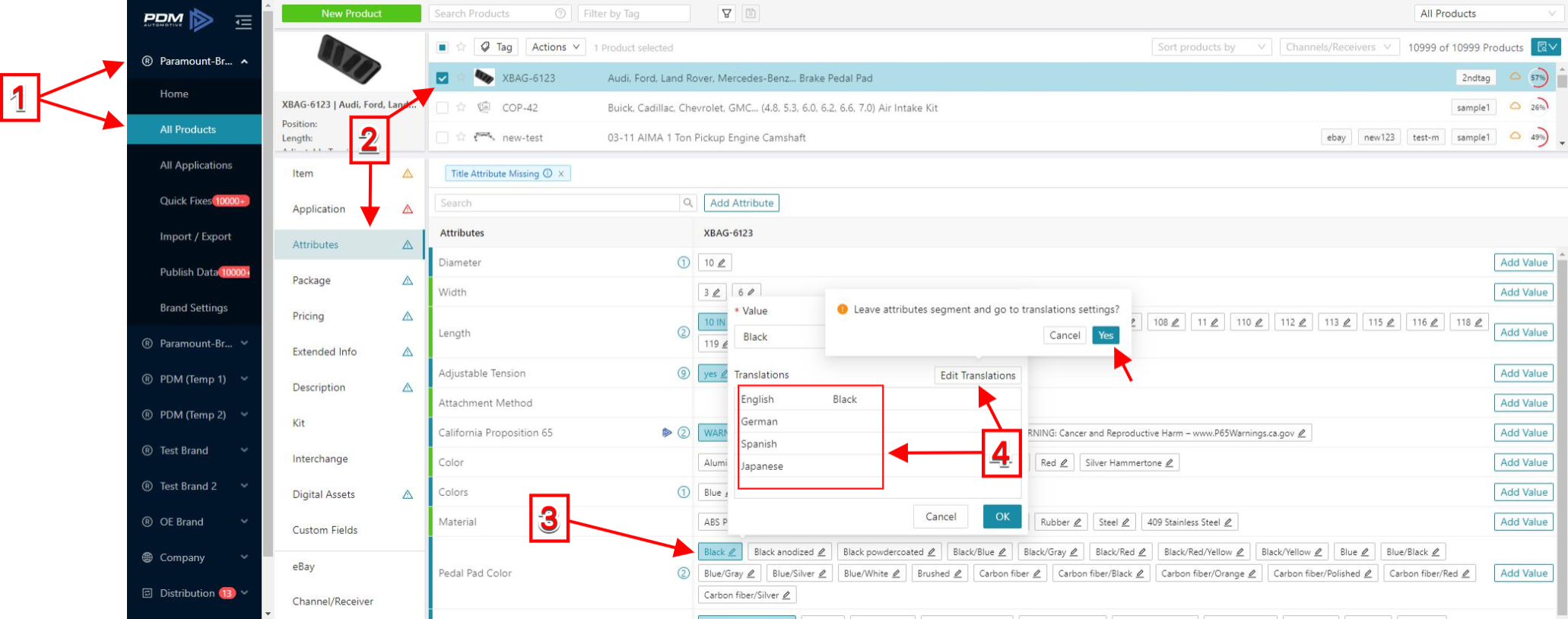Click the PDM Automotive logo
1568x619 pixels.
[178, 20]
